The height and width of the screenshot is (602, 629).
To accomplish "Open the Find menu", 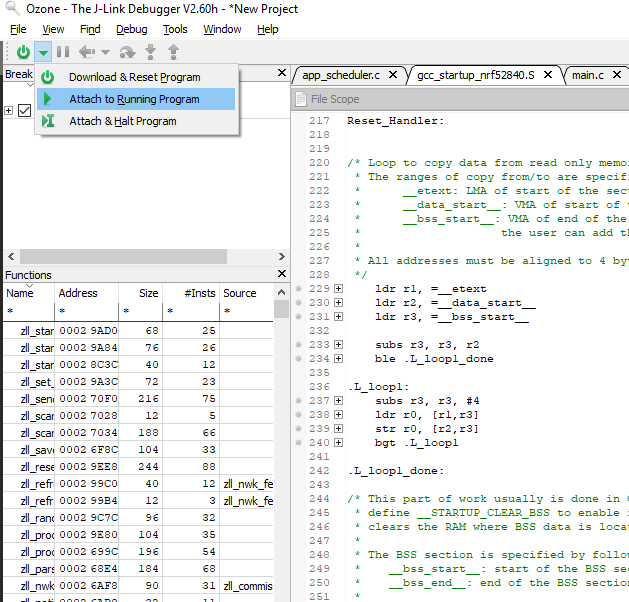I will point(90,29).
